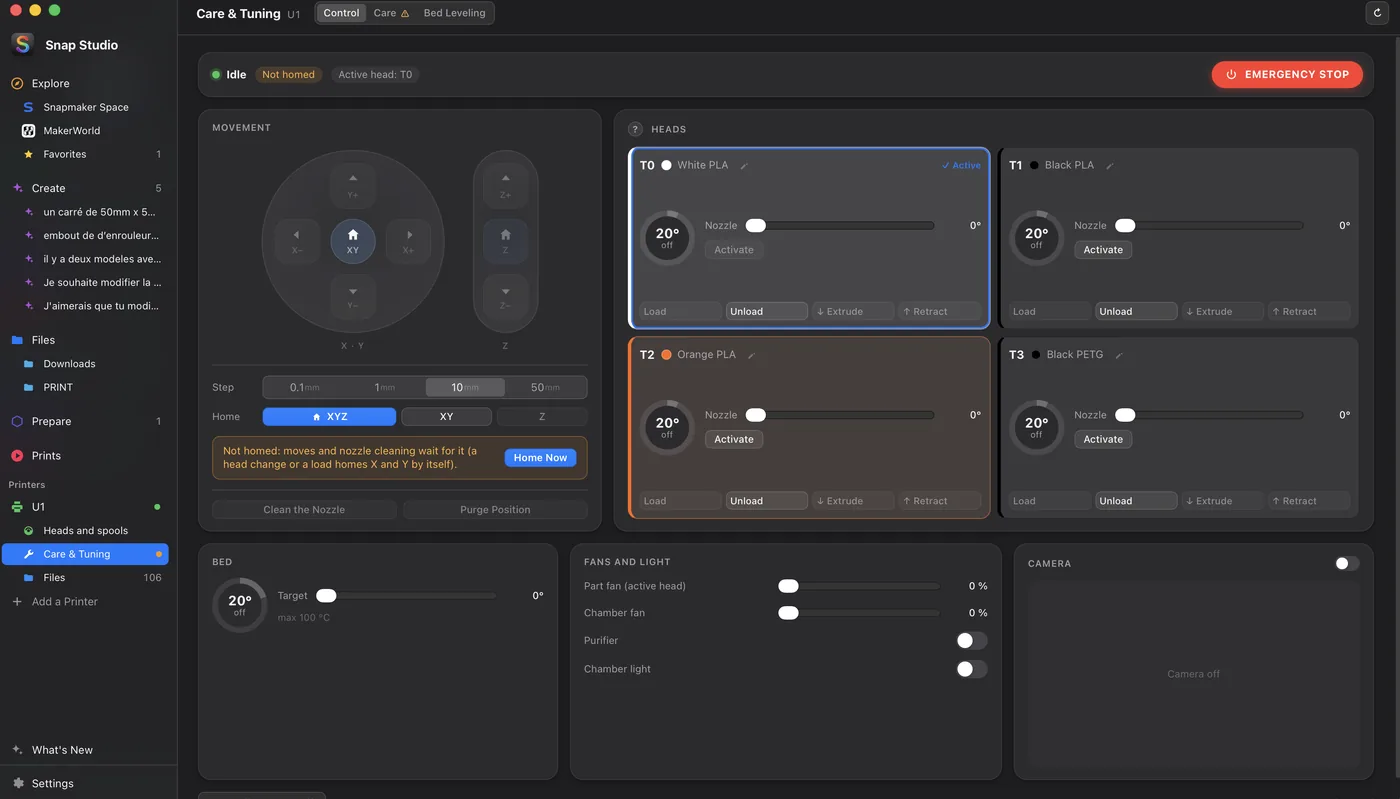The image size is (1400, 799).
Task: Jog the head in the X+ direction
Action: click(408, 242)
